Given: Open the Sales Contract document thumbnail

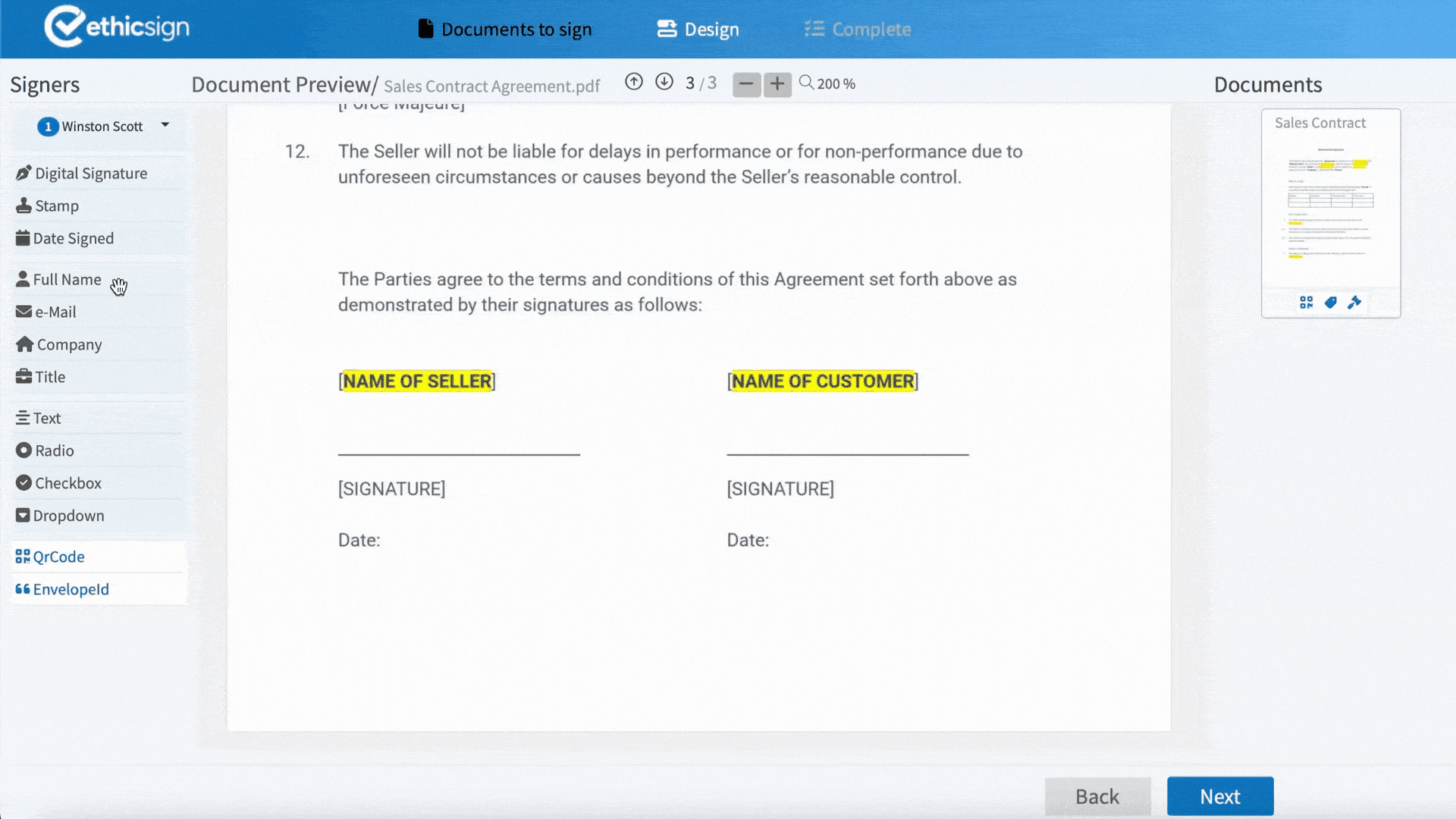Looking at the screenshot, I should tap(1330, 205).
